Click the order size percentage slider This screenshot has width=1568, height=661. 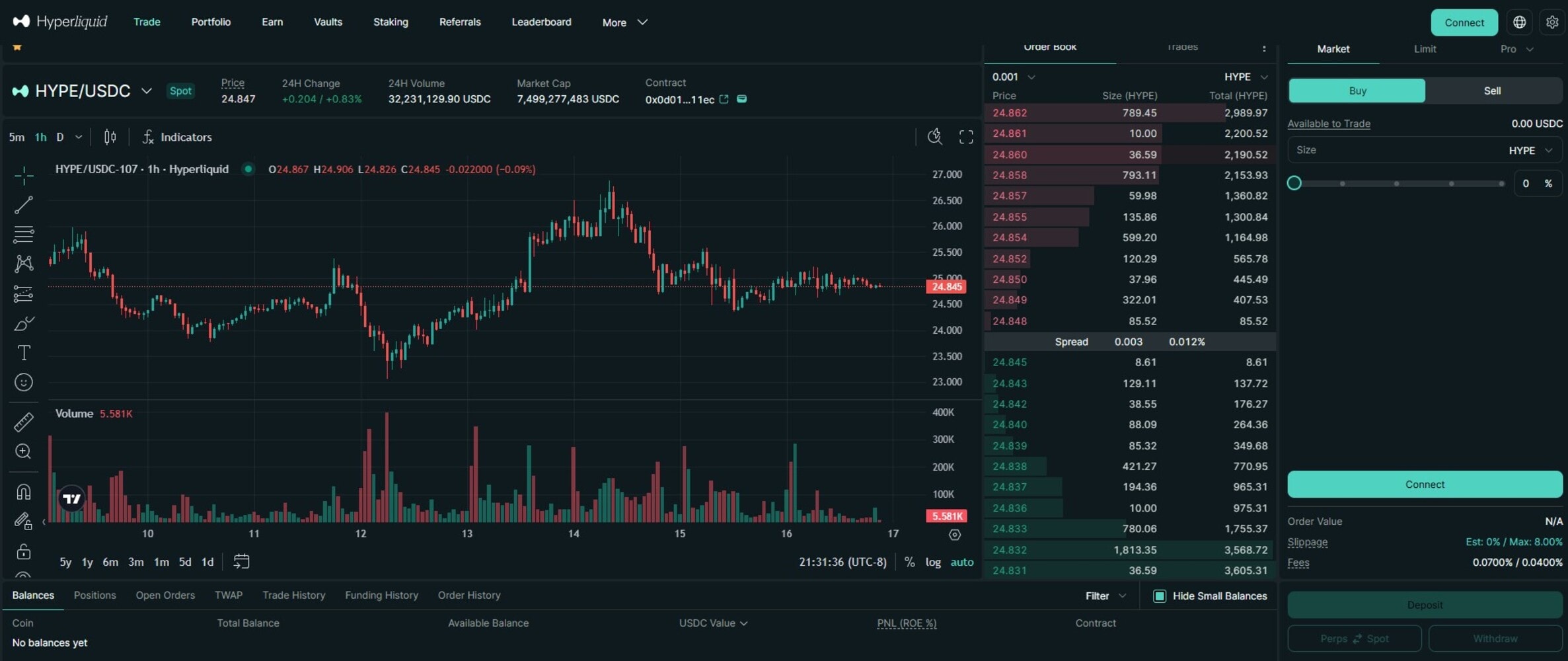(1294, 183)
